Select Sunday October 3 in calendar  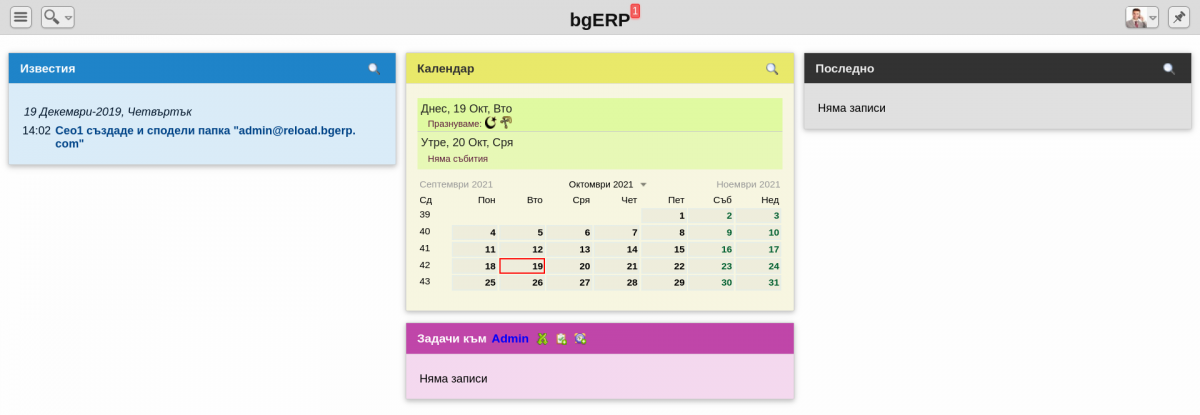[758, 215]
